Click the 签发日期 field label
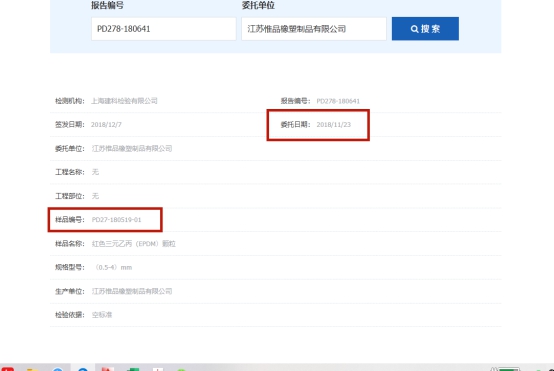Screen dimensions: 554x371 pyautogui.click(x=70, y=125)
